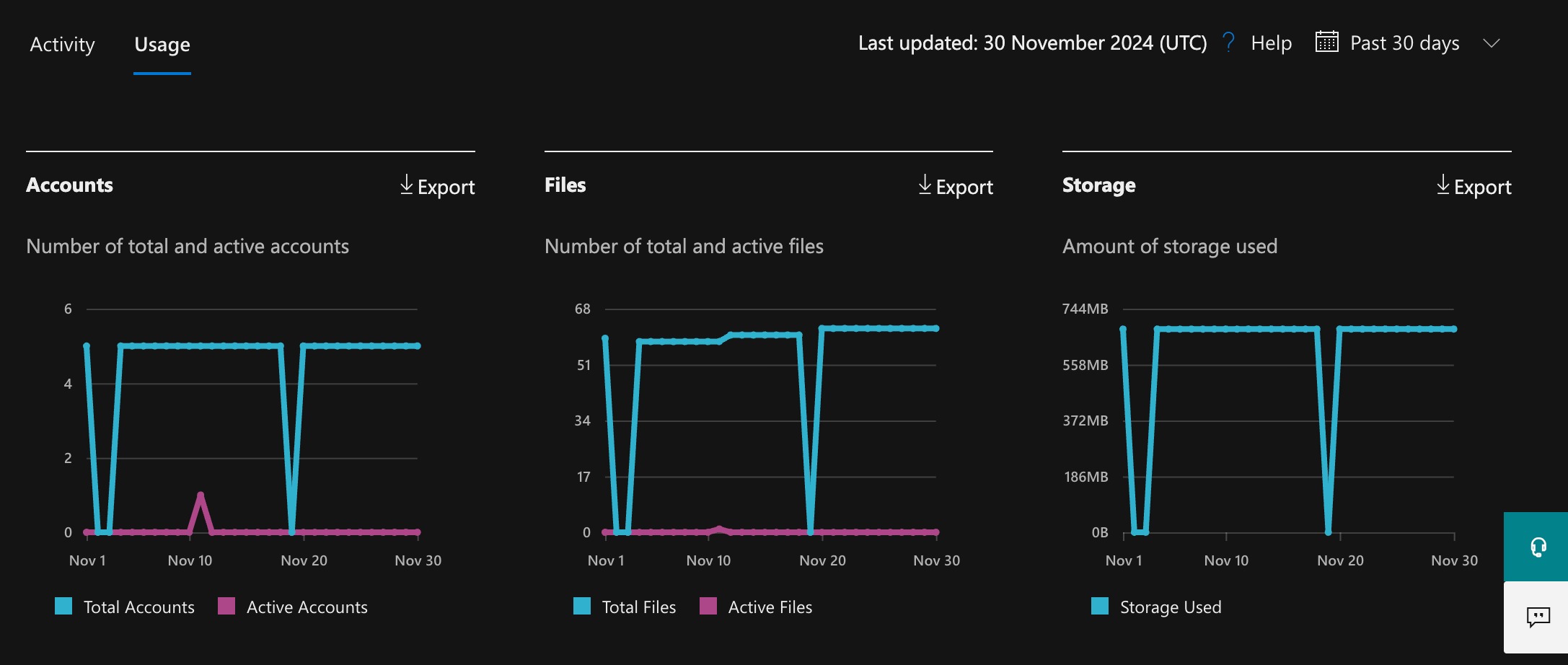
Task: Click the 558MB axis label
Action: pyautogui.click(x=1085, y=365)
